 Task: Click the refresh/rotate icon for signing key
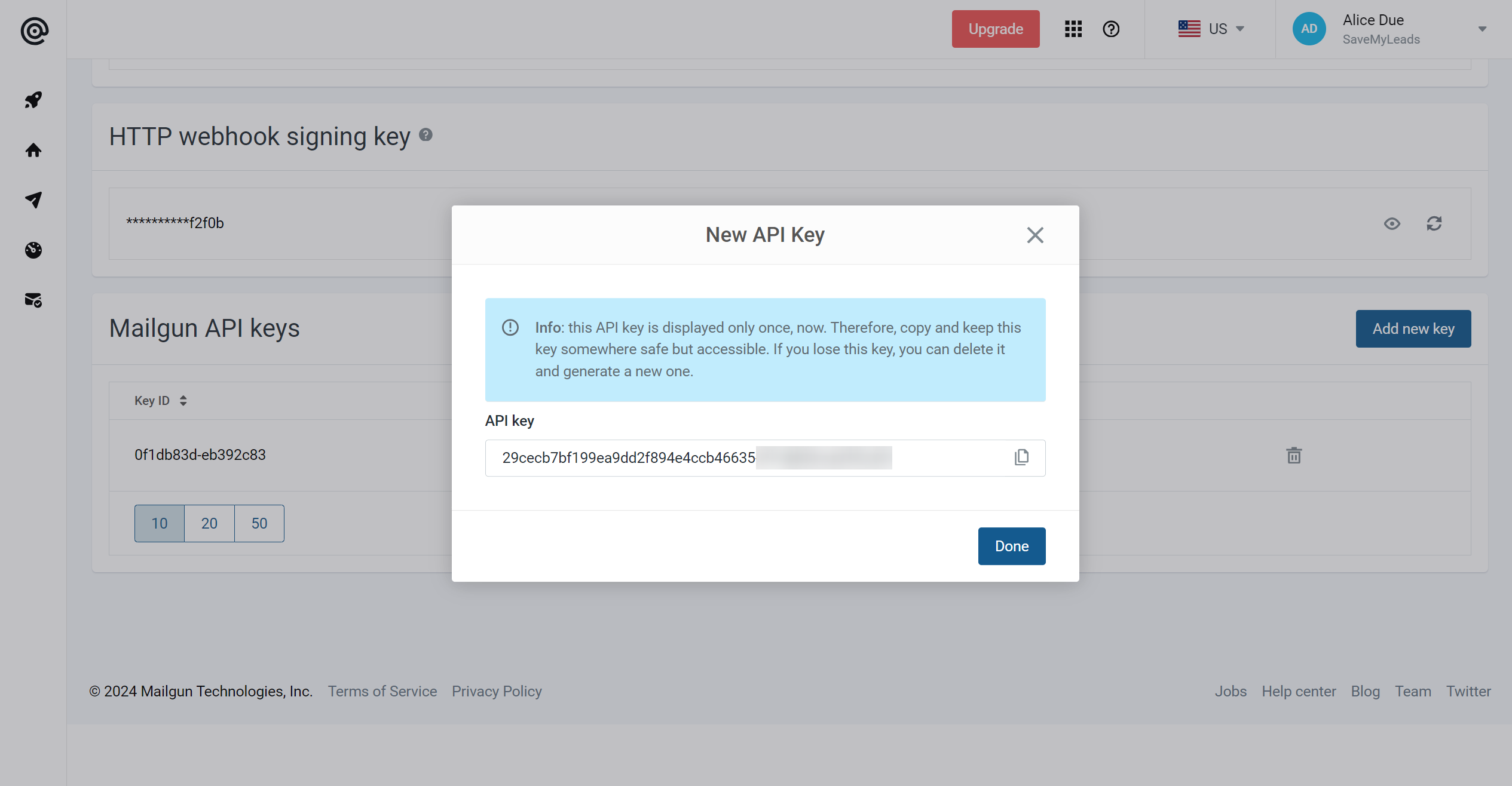[1434, 222]
